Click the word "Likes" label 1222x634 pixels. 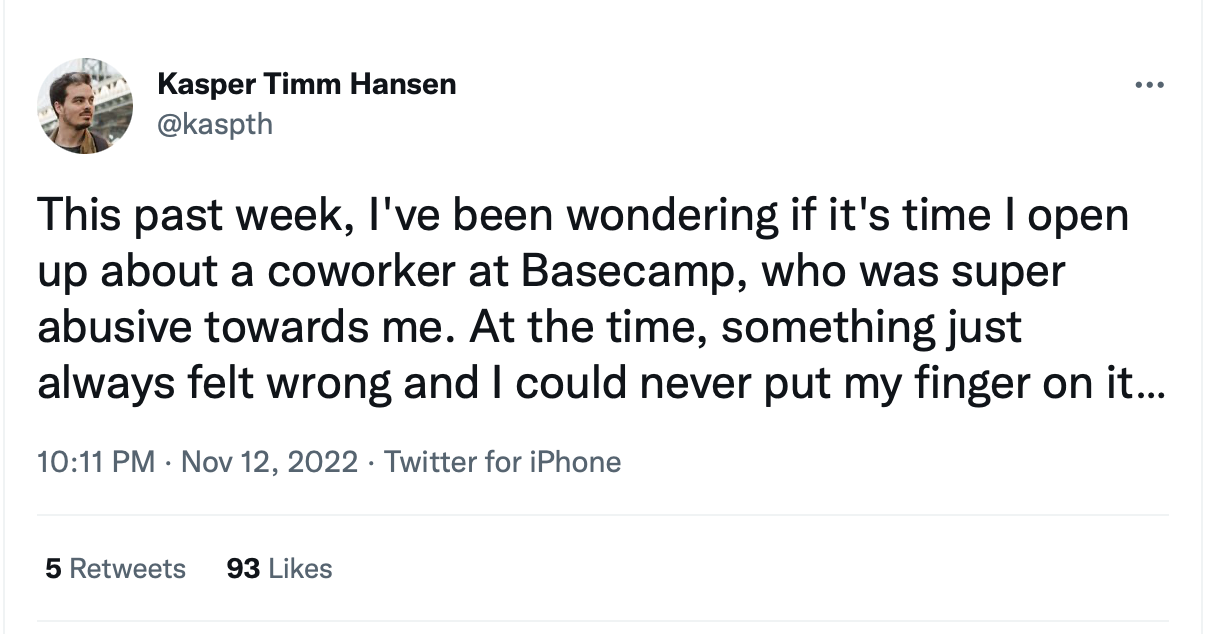pos(300,569)
